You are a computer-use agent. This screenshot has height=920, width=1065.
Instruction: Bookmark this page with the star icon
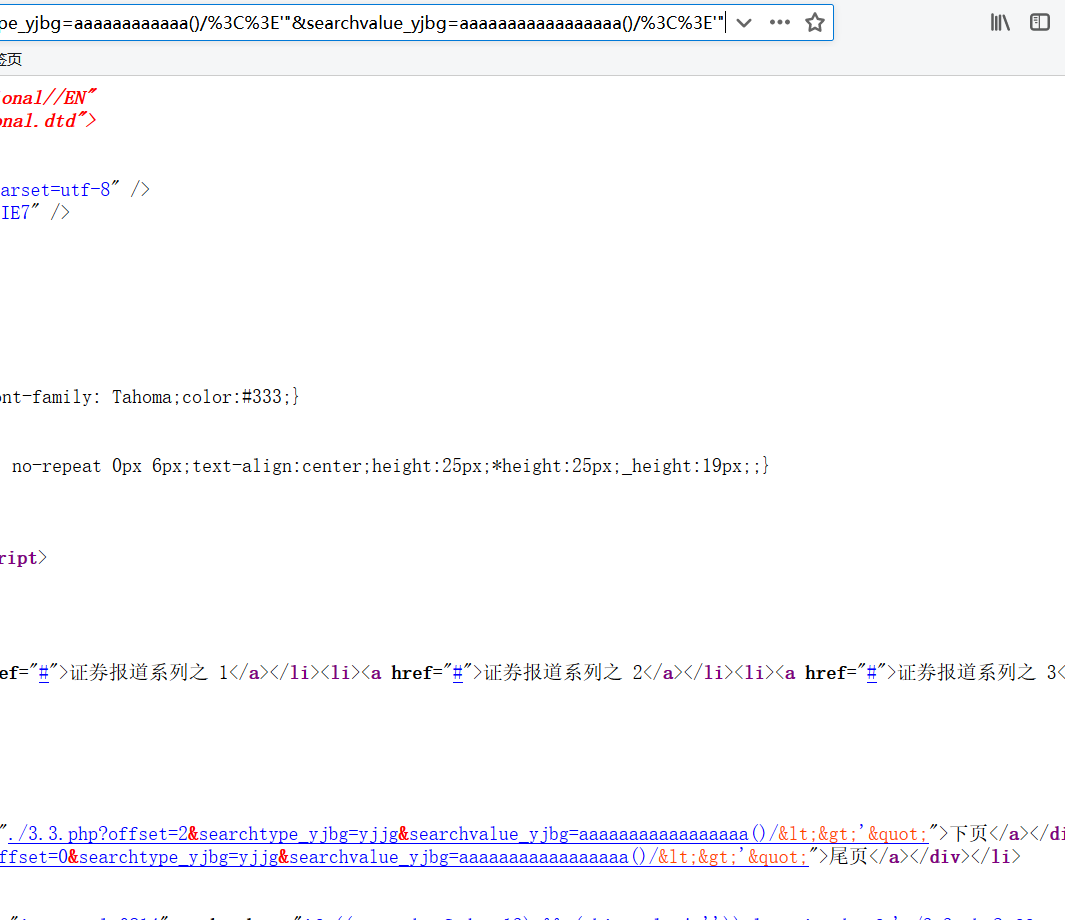click(x=814, y=22)
